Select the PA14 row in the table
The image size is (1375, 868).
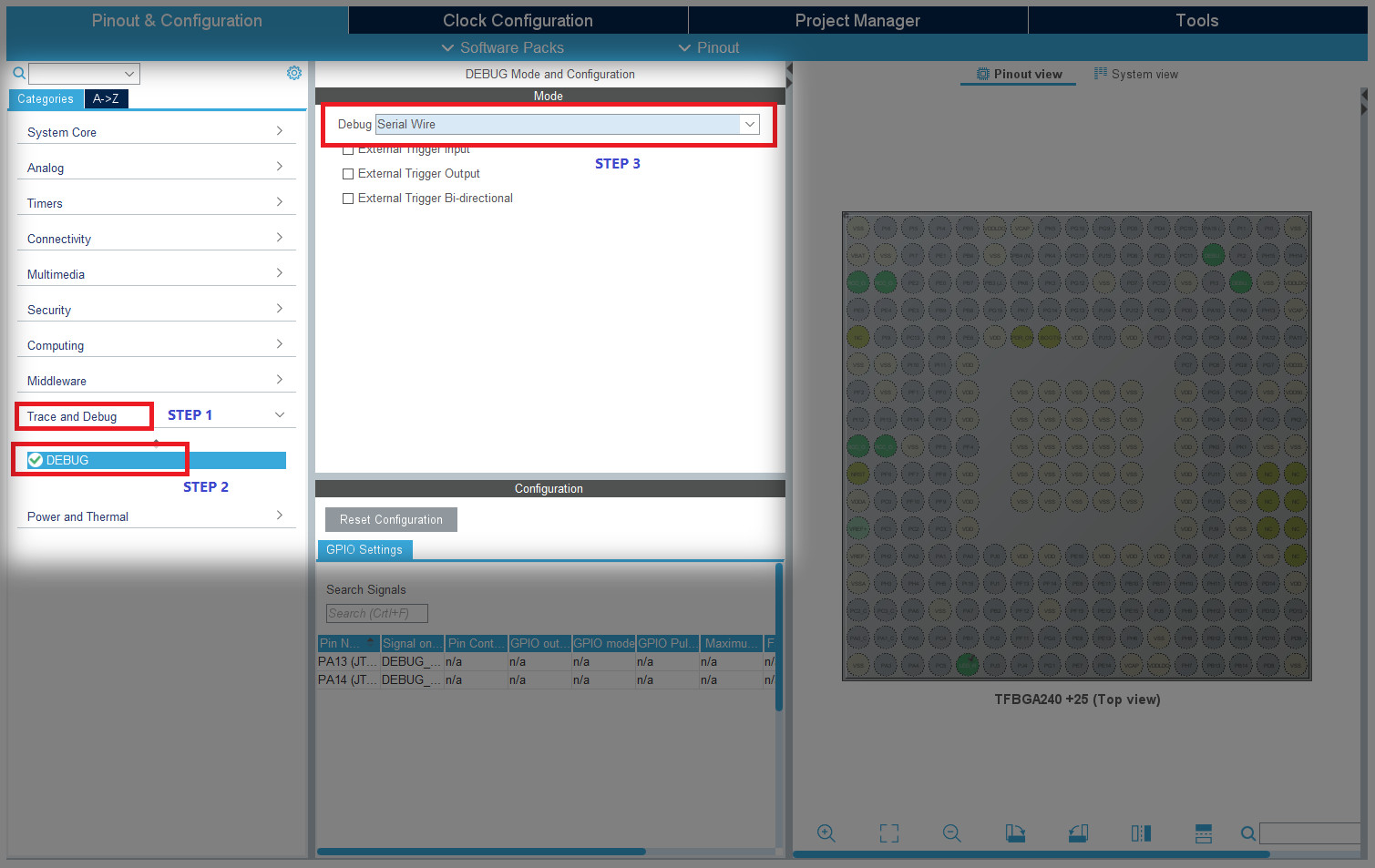546,680
